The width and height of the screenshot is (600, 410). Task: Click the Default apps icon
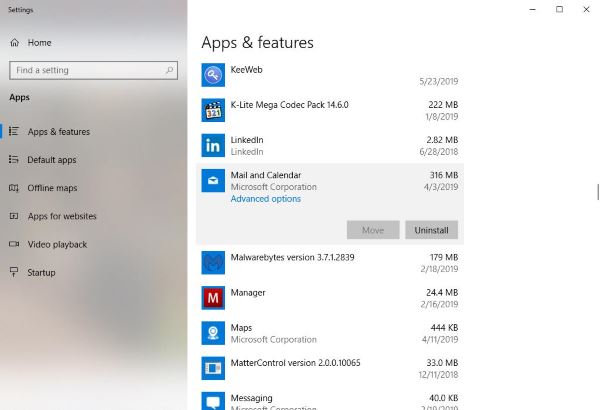[14, 160]
